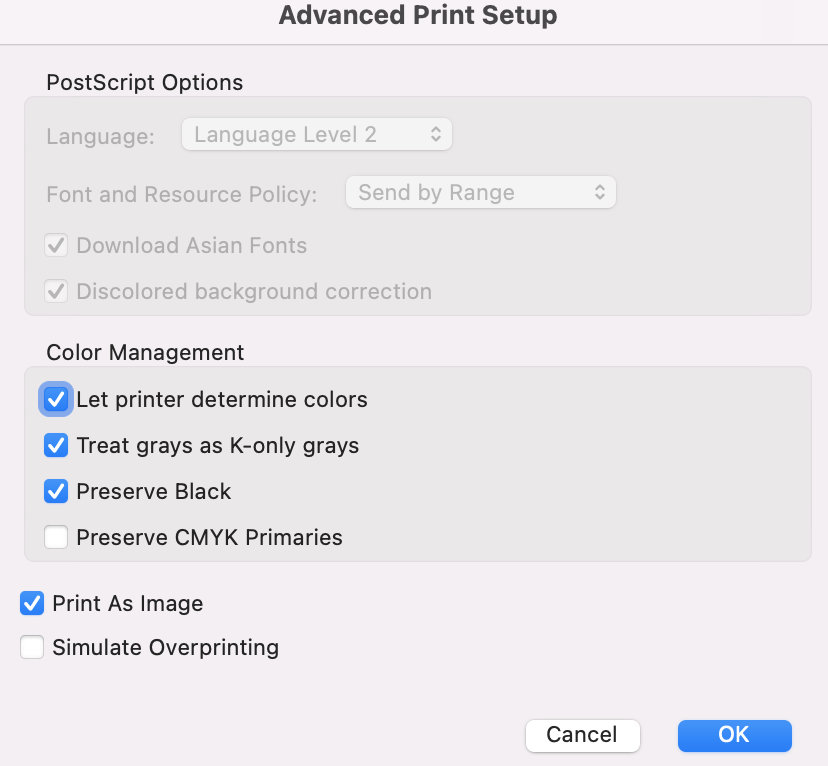This screenshot has height=766, width=828.
Task: Click the chevron arrows on the Send by Range dropdown
Action: pos(600,193)
